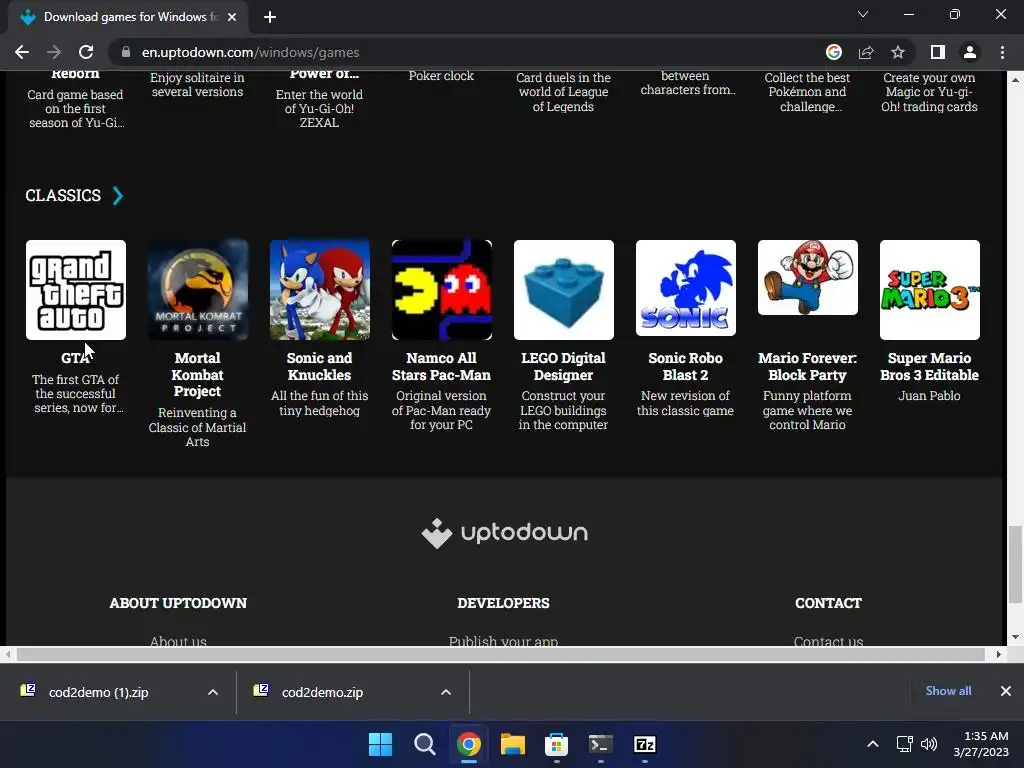Open the Contact us footer link
The width and height of the screenshot is (1024, 768).
tap(828, 641)
